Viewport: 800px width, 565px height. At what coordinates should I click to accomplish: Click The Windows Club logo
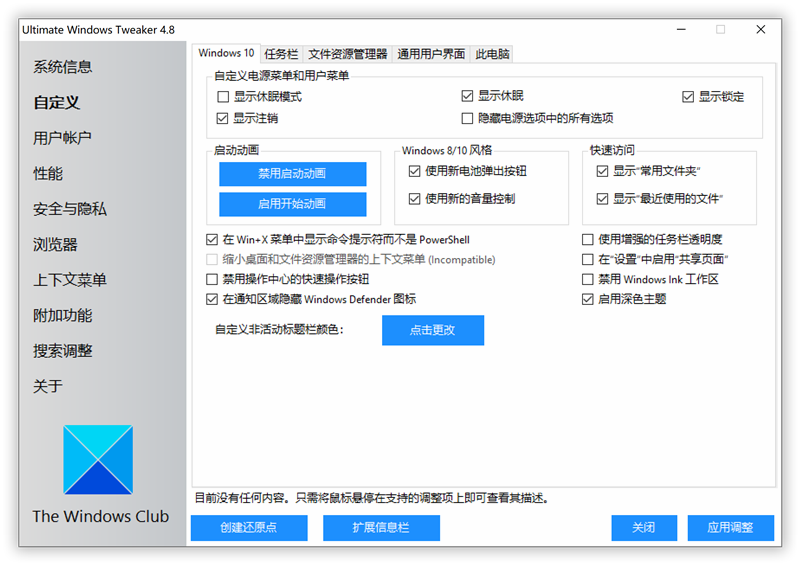point(98,459)
